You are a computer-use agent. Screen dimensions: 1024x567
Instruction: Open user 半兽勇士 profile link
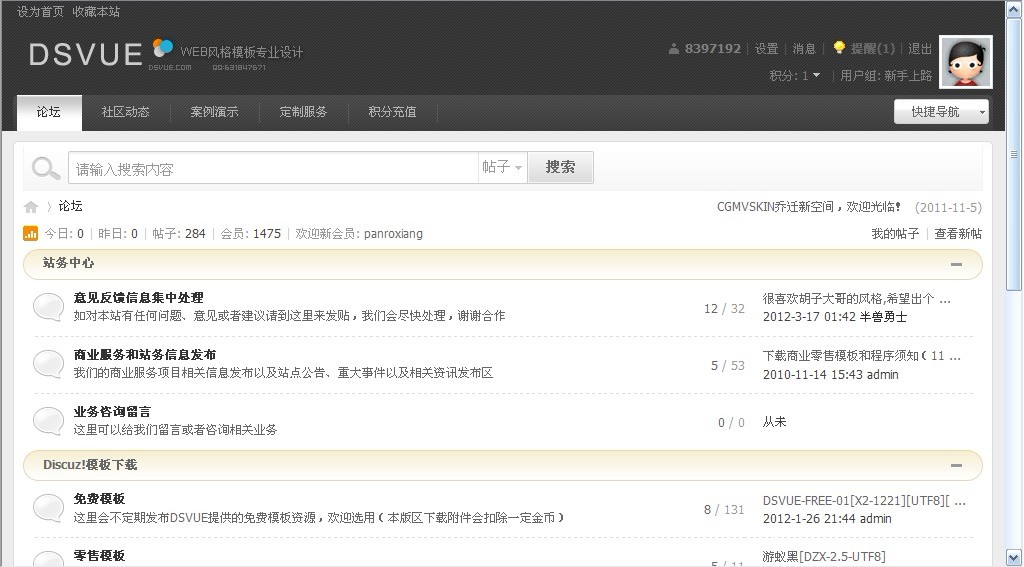click(883, 317)
